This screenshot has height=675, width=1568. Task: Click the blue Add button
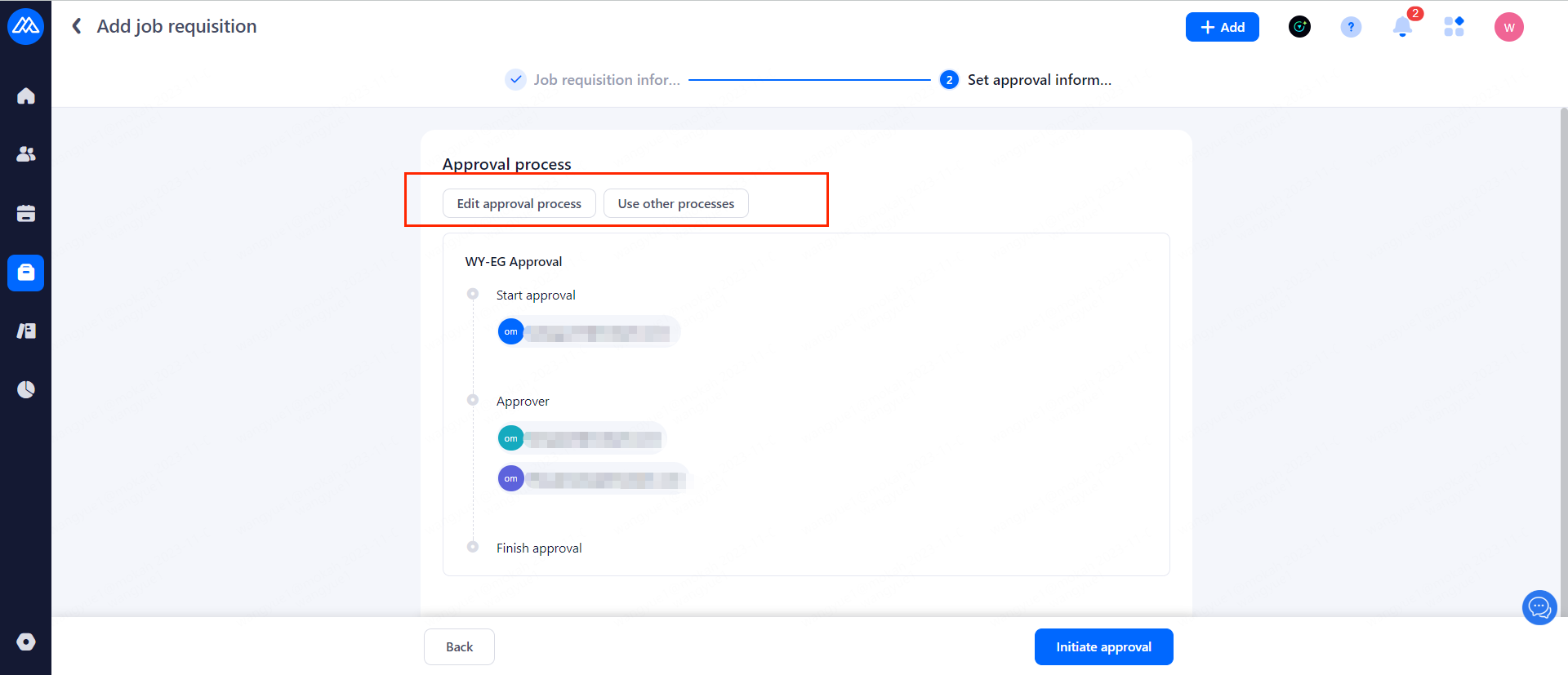[x=1222, y=27]
